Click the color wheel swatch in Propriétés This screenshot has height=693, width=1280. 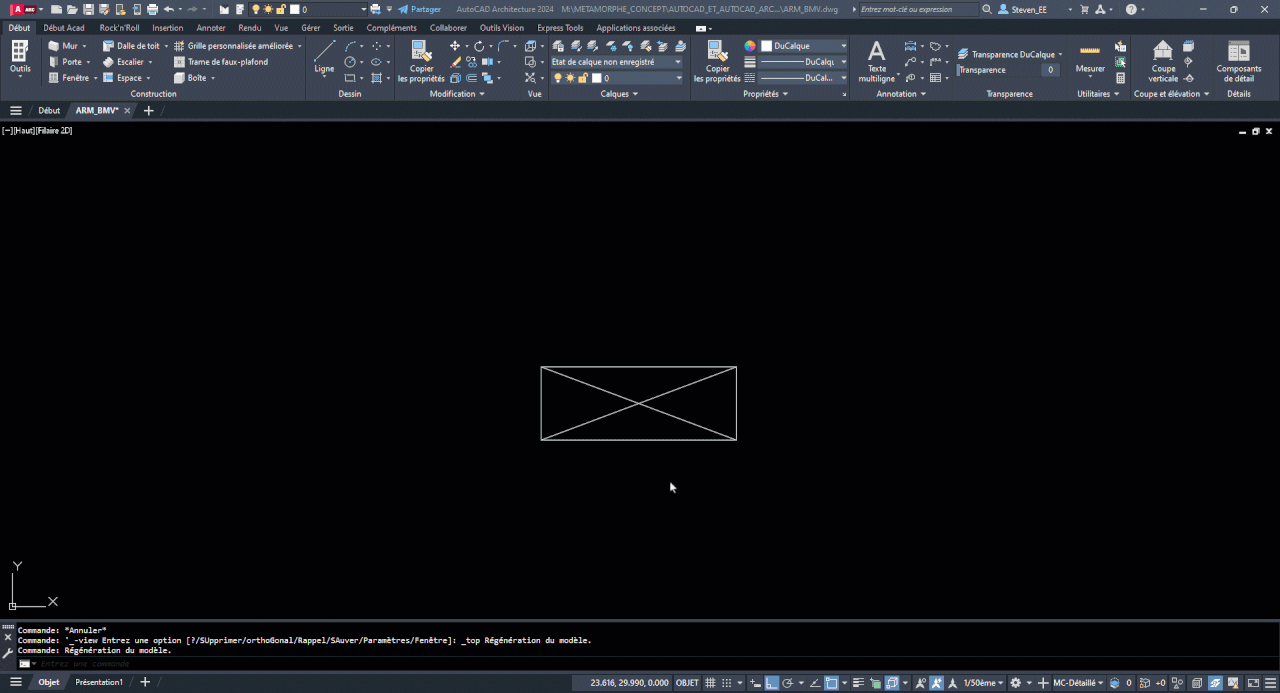tap(750, 46)
